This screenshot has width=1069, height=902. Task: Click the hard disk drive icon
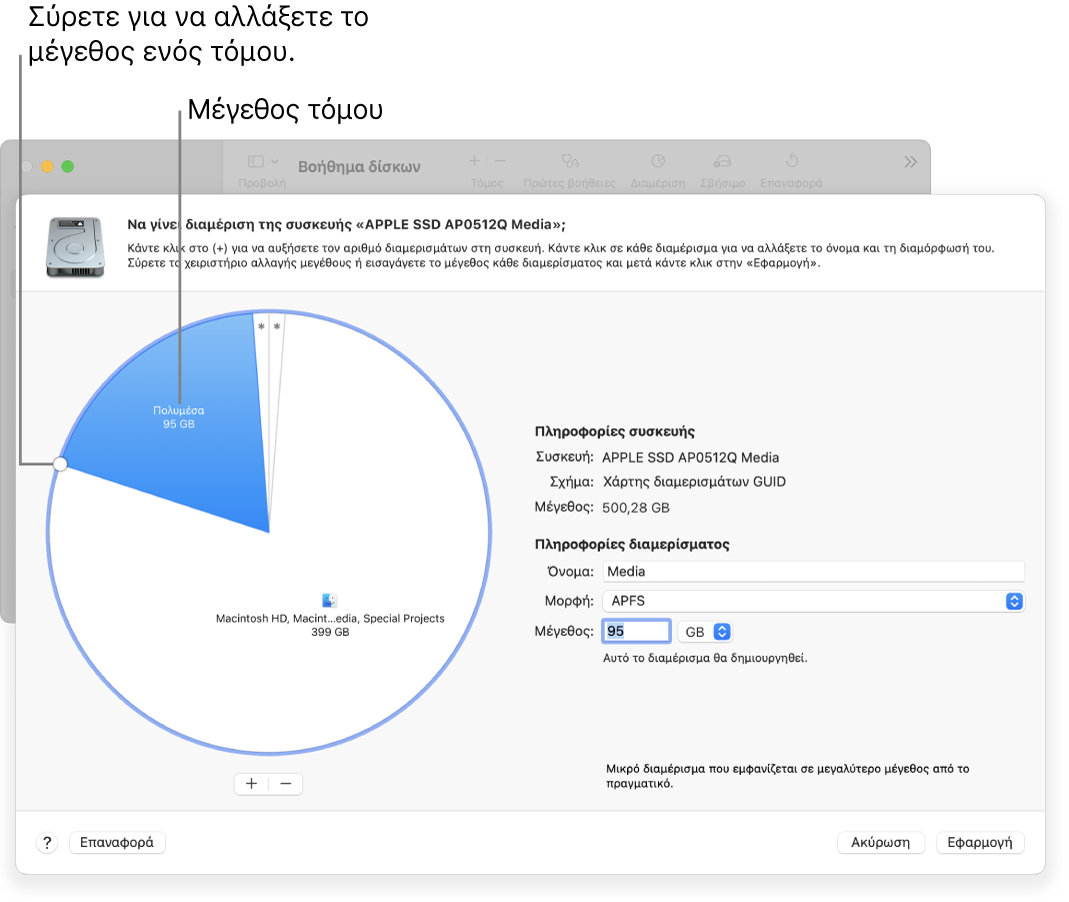[x=75, y=247]
